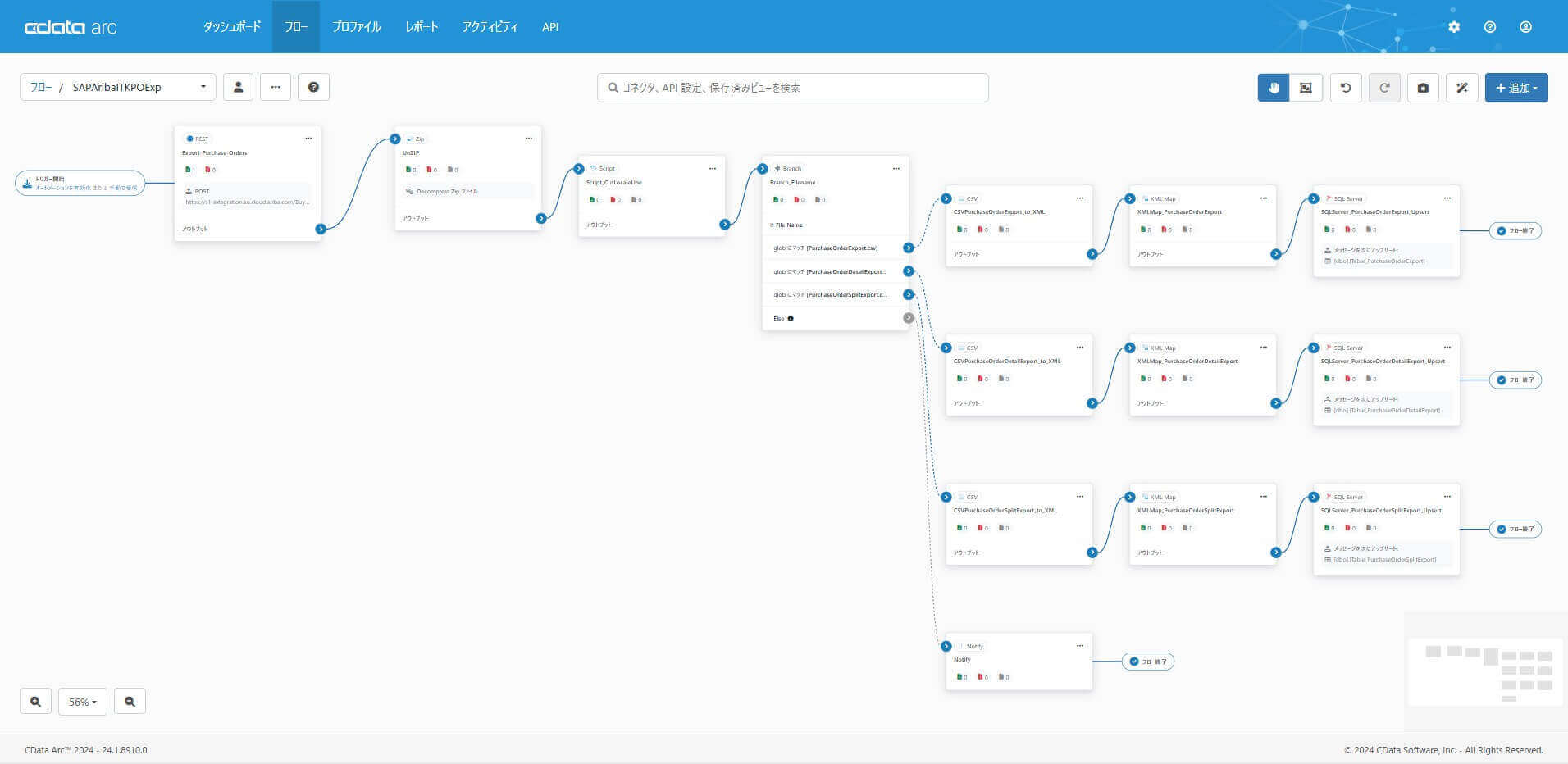Click the undo arrow icon

click(1345, 87)
